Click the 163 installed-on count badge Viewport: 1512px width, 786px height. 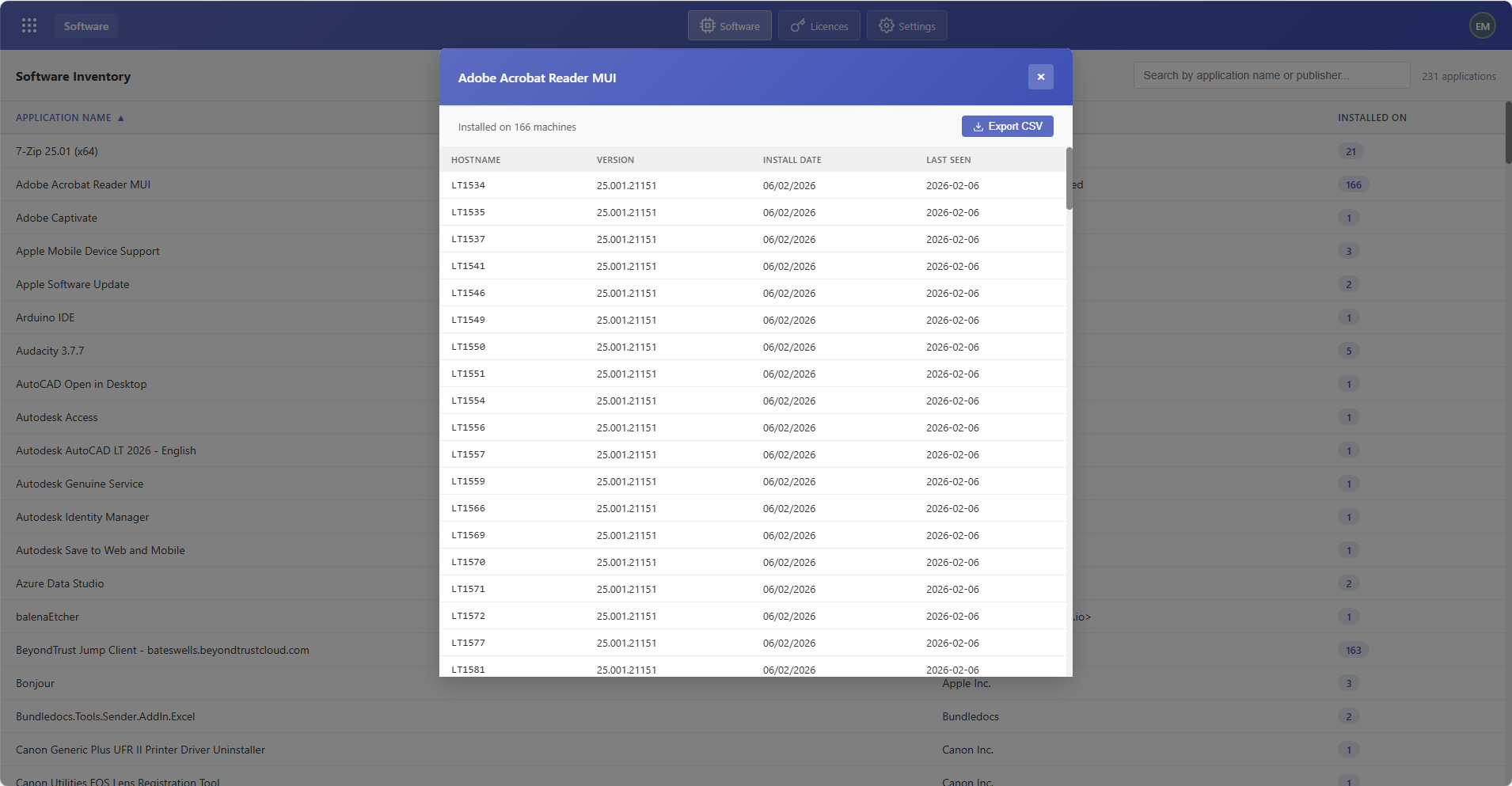1354,650
